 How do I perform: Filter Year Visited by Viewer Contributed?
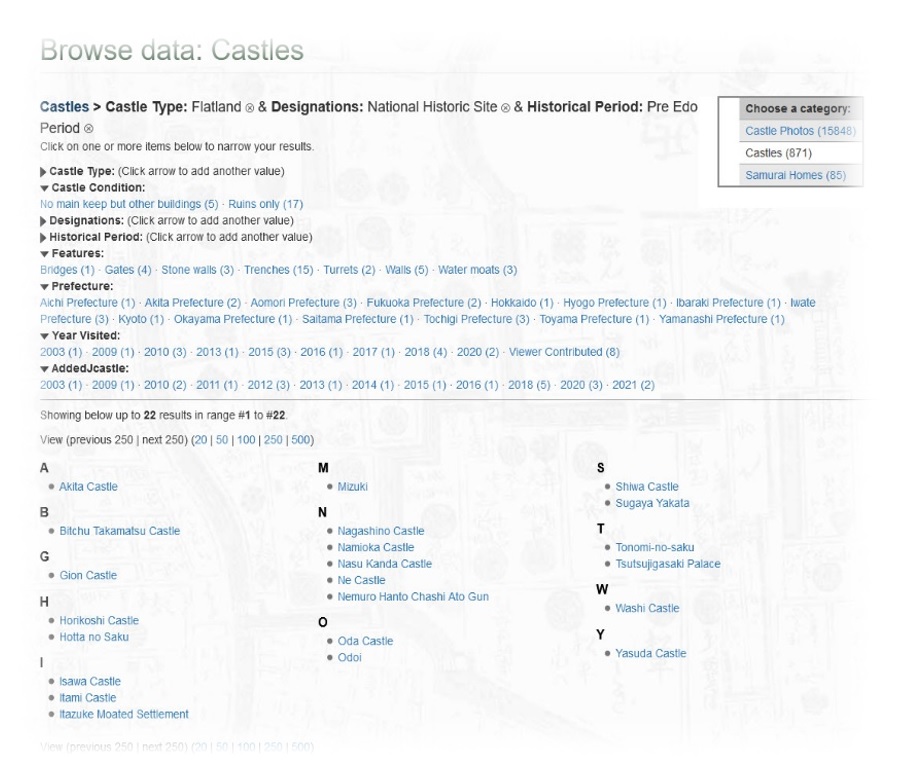pyautogui.click(x=564, y=352)
